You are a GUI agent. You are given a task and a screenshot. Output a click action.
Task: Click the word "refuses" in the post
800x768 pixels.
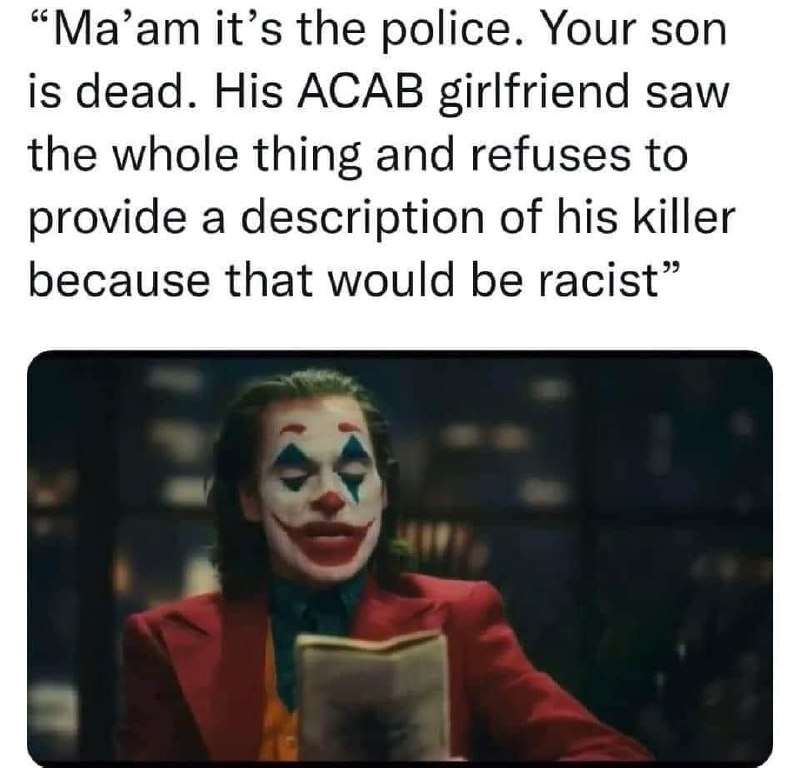pos(549,156)
